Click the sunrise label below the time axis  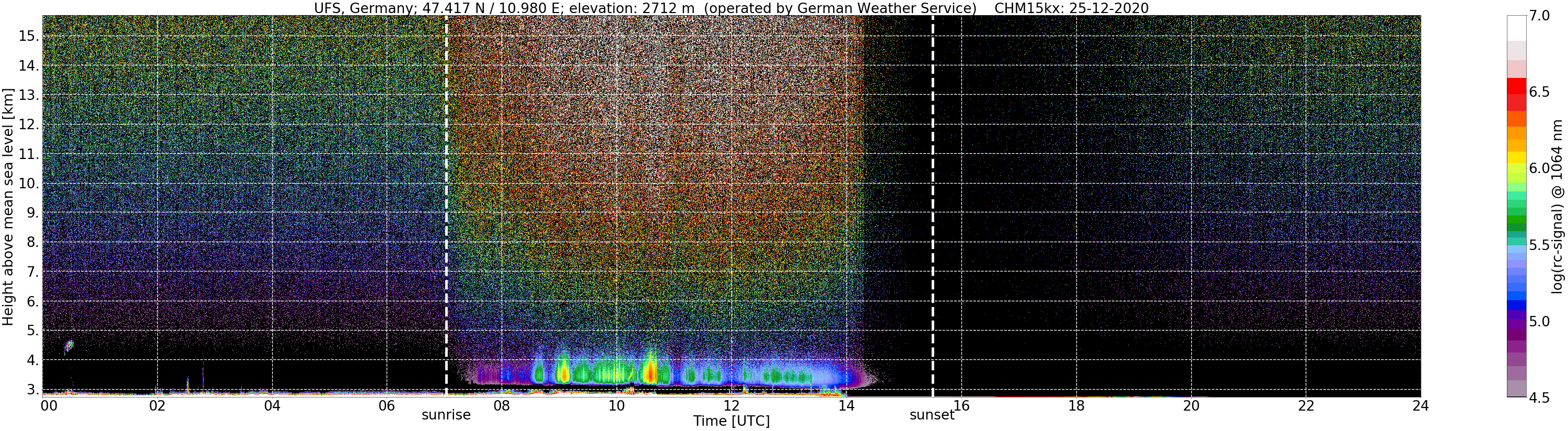446,415
